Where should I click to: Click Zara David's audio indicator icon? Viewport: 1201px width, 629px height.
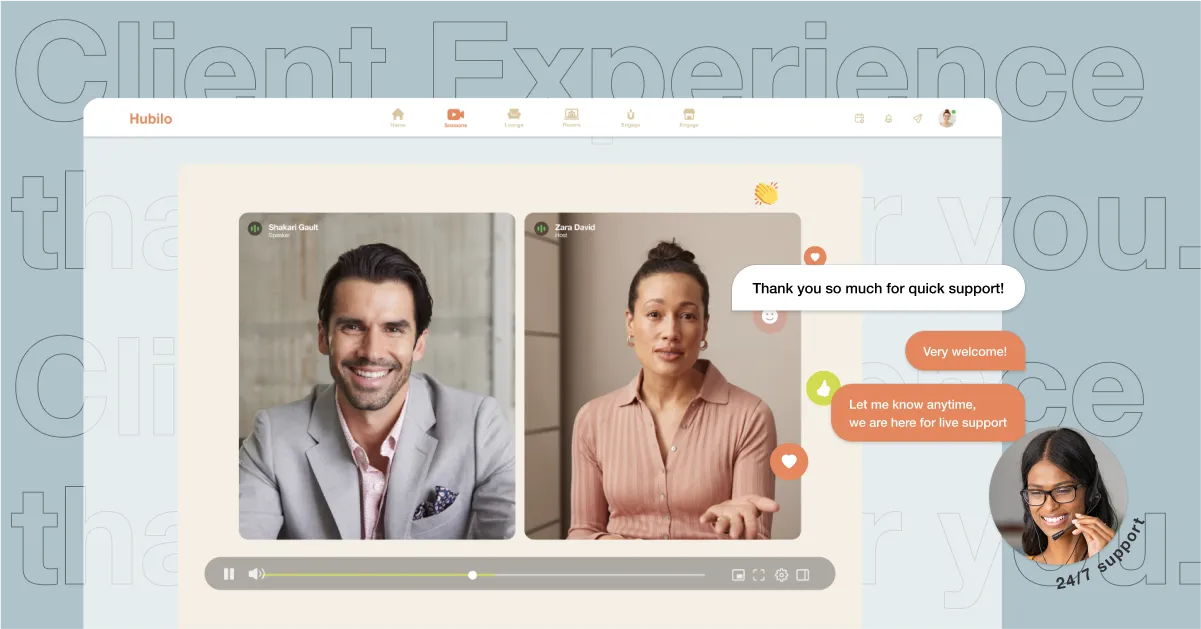pos(541,229)
